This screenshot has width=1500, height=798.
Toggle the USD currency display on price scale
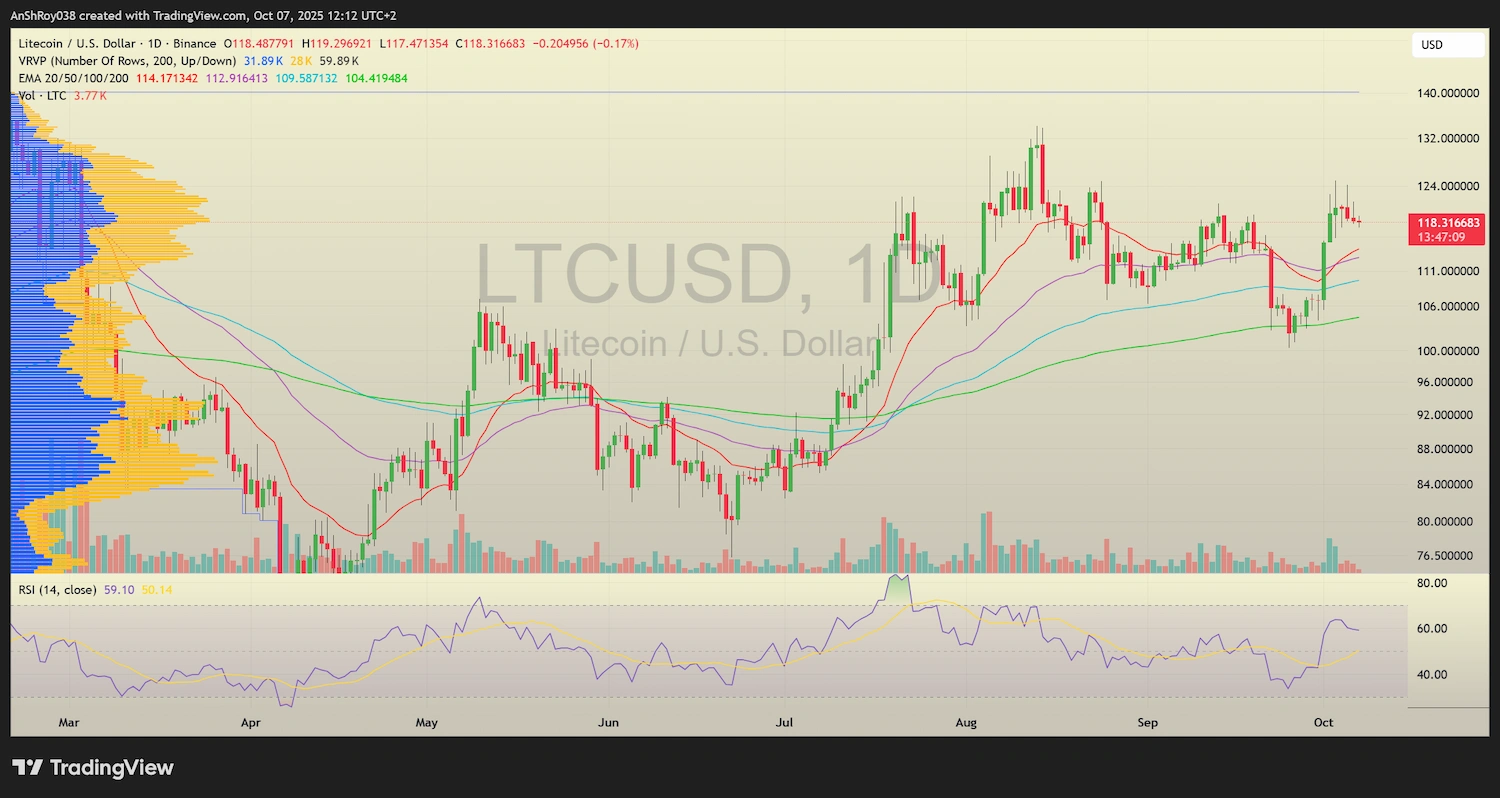[x=1447, y=45]
